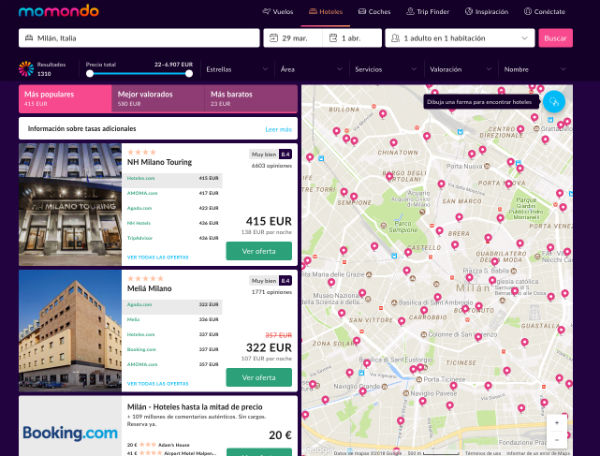The width and height of the screenshot is (600, 456).
Task: Open the Valoración filter dropdown
Action: [460, 69]
